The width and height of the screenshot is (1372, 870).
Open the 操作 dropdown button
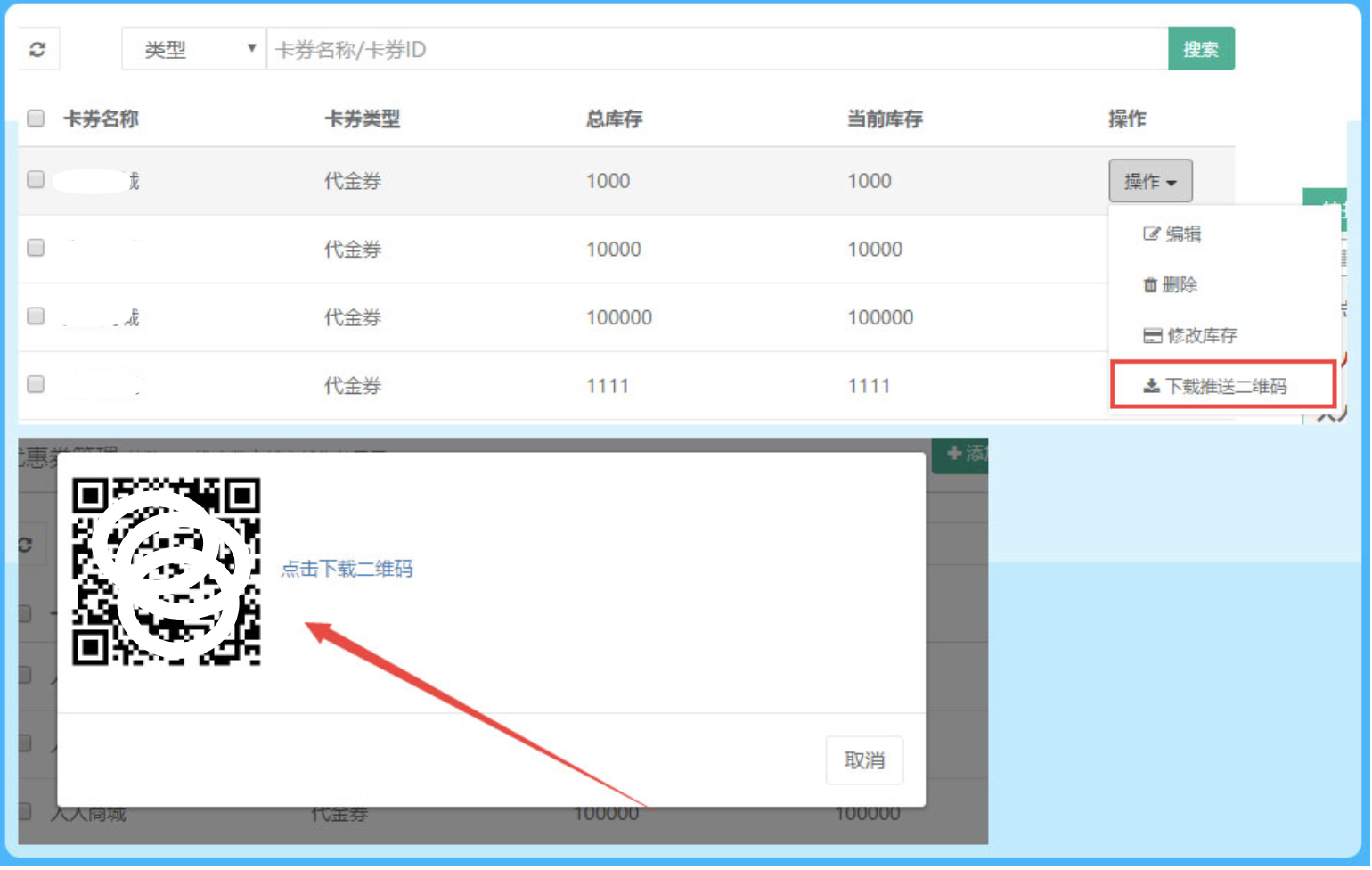pyautogui.click(x=1152, y=182)
